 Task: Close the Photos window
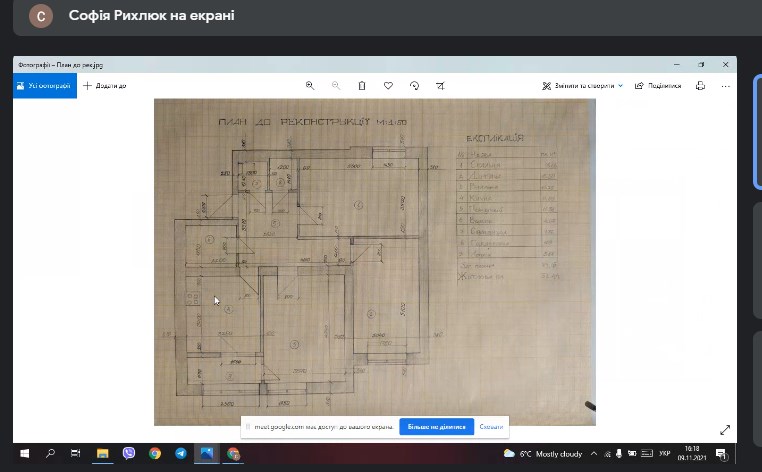(725, 64)
